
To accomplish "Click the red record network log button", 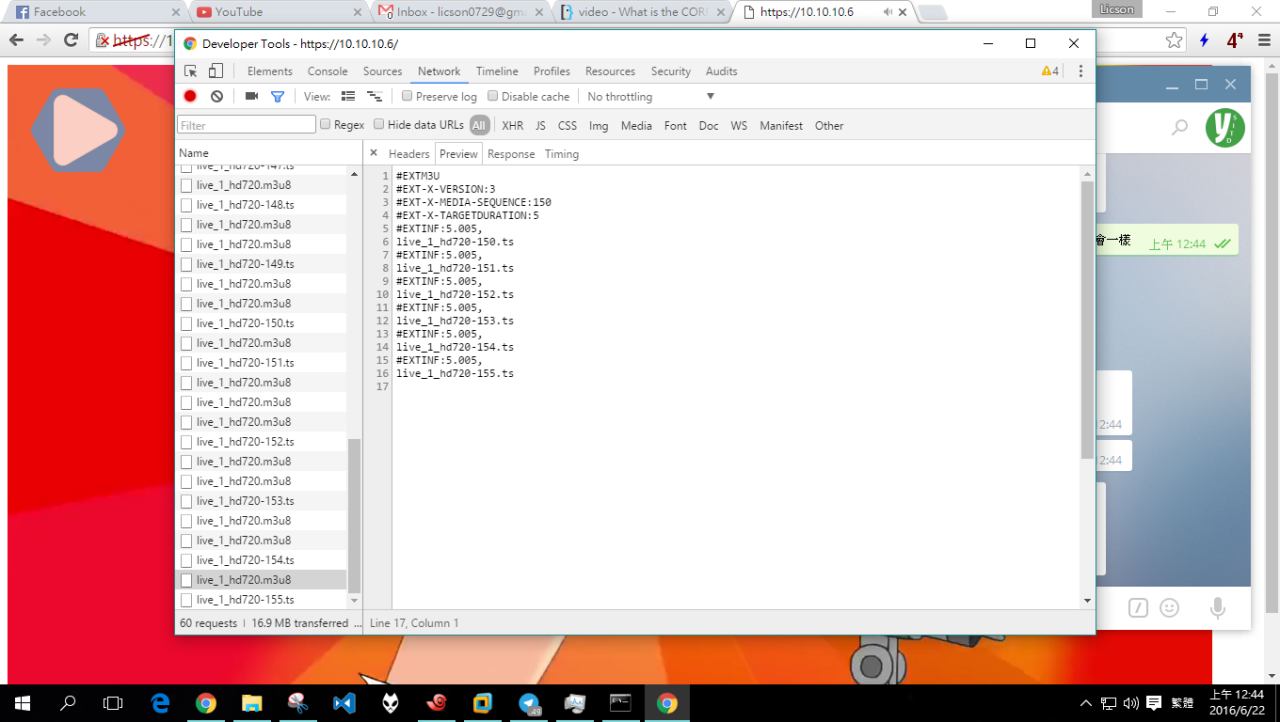I will (x=190, y=97).
